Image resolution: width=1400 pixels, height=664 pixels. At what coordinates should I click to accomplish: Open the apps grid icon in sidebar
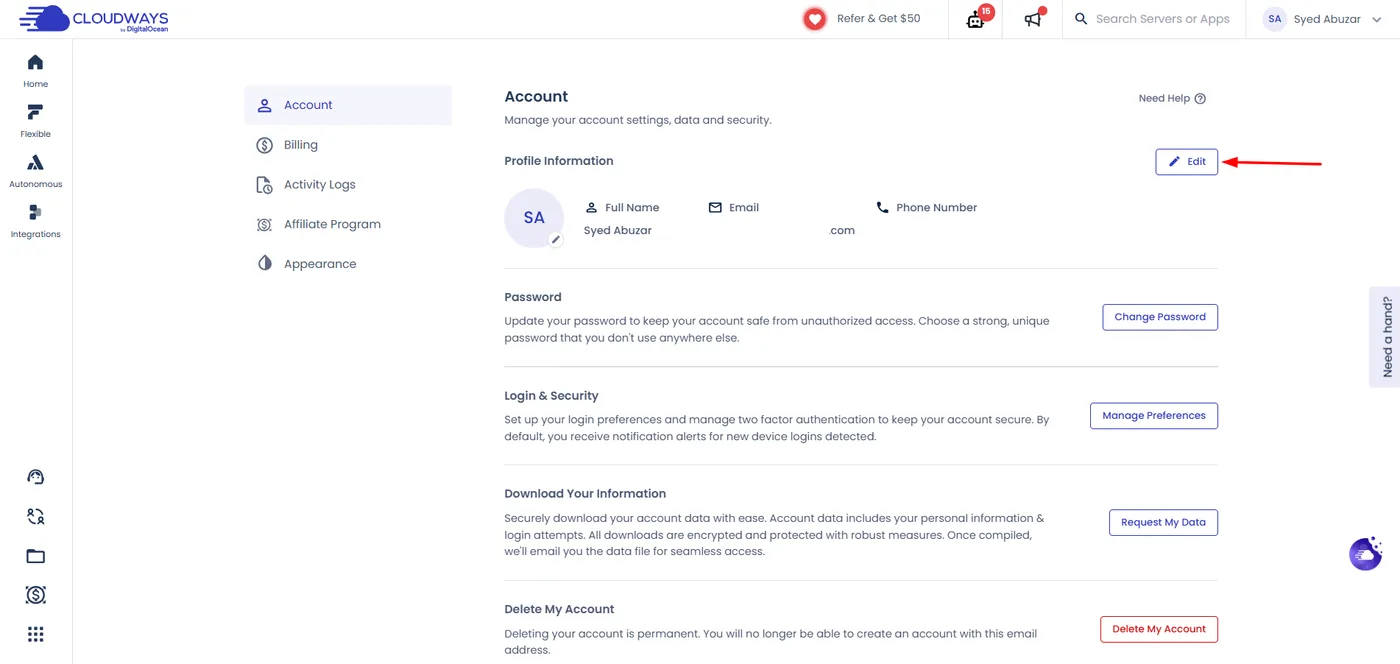pos(36,634)
